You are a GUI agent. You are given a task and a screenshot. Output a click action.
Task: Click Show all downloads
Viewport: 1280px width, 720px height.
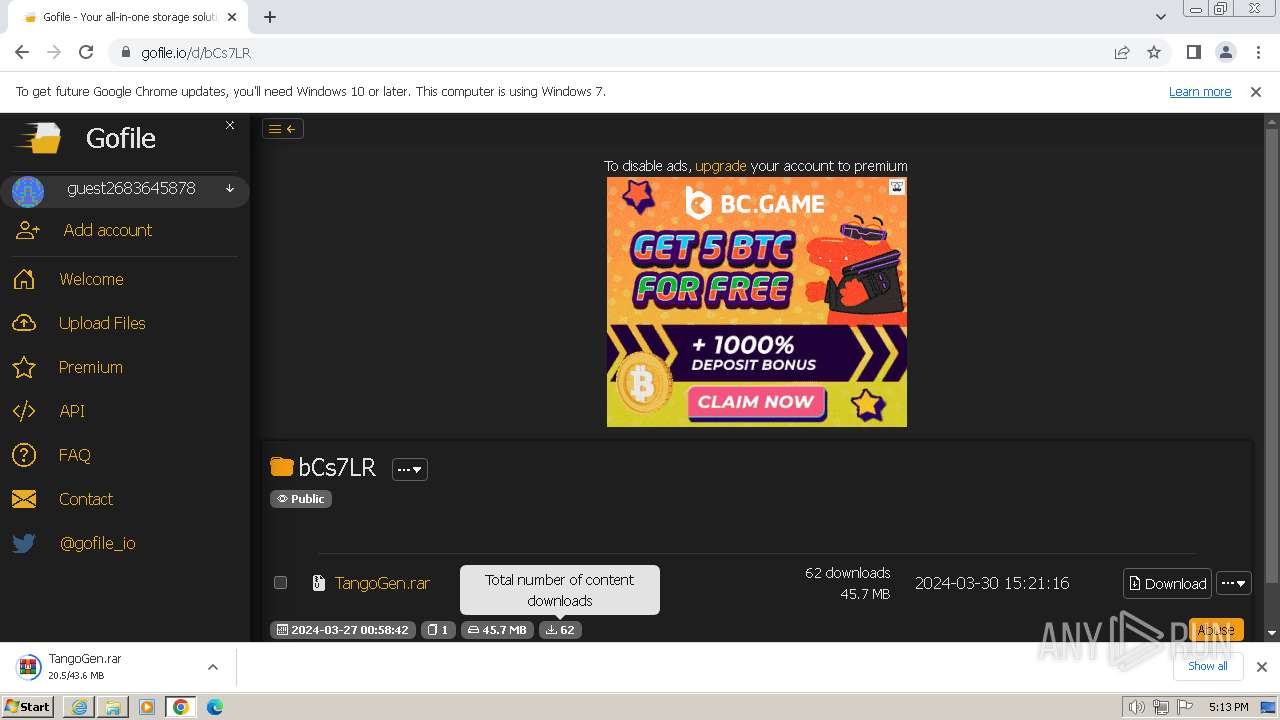(1208, 666)
